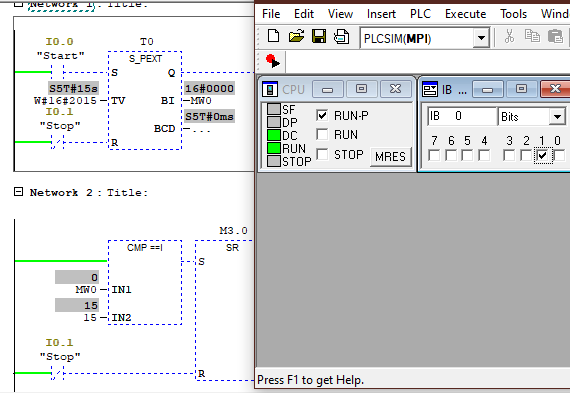Toggle input bit 6 checkbox
This screenshot has width=570, height=393.
click(451, 156)
